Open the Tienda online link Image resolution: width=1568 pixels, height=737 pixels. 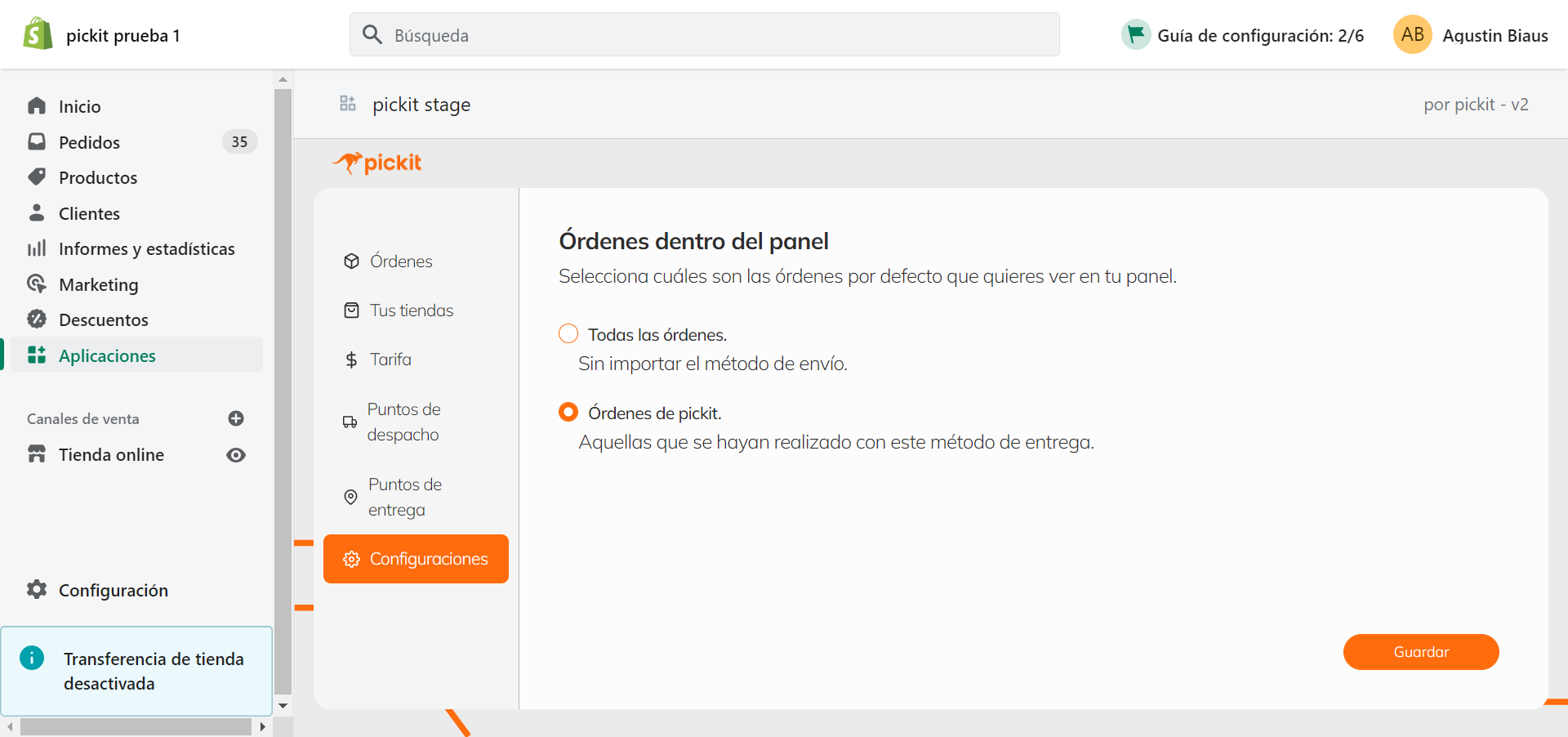[x=112, y=454]
